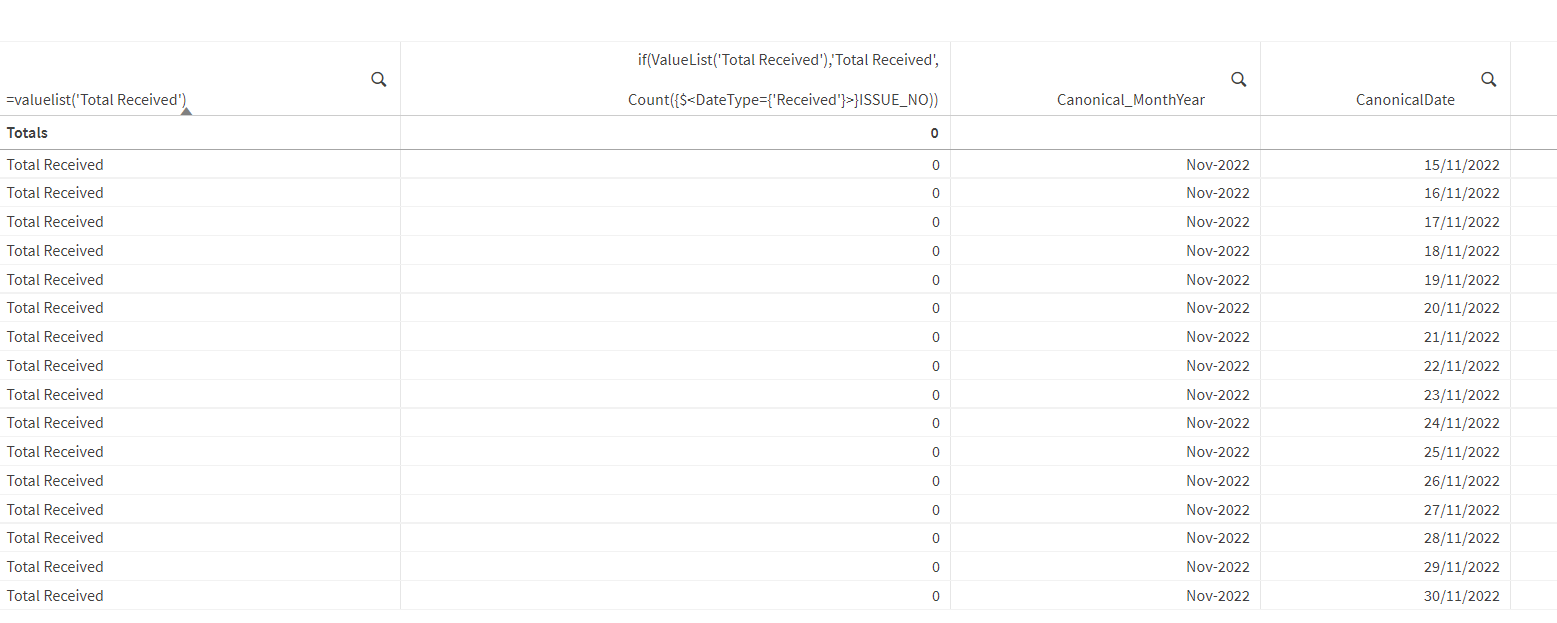This screenshot has height=623, width=1557.
Task: Click the Totals row label
Action: [28, 133]
